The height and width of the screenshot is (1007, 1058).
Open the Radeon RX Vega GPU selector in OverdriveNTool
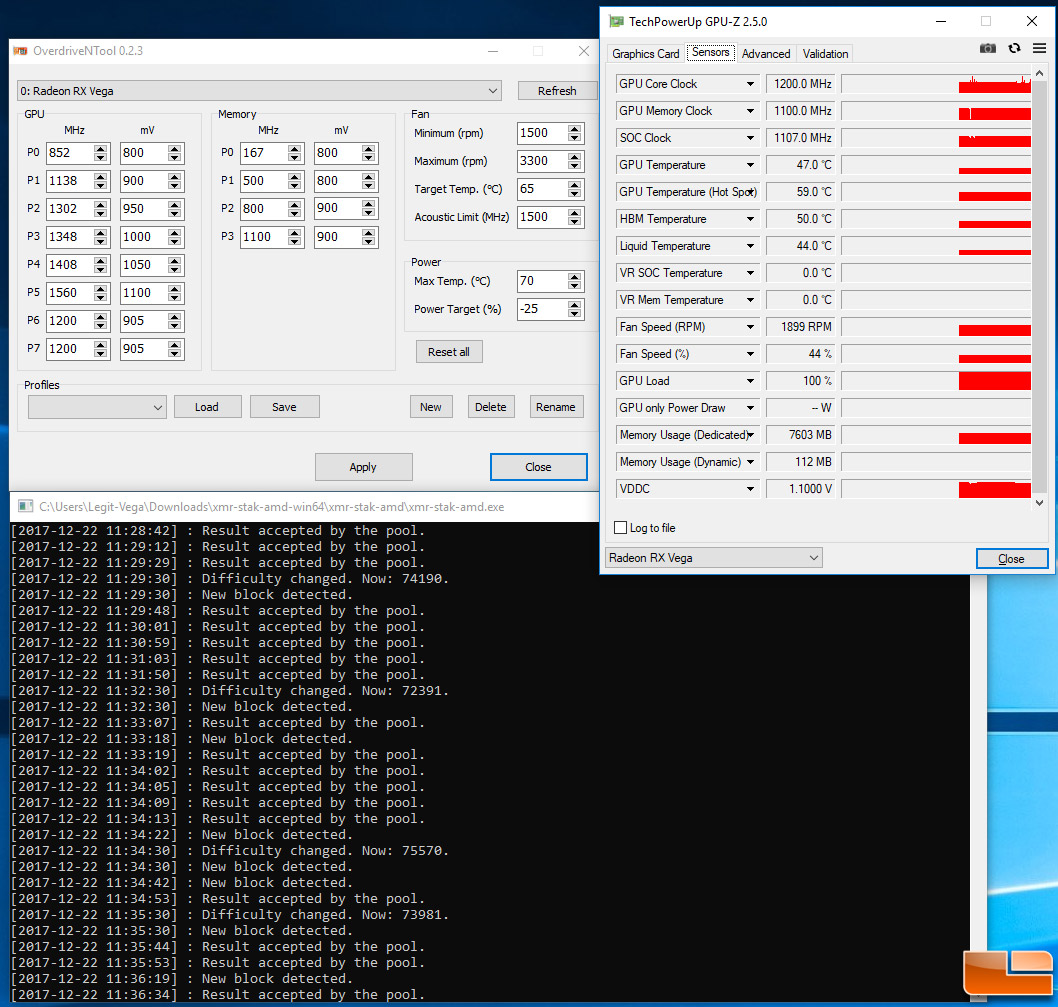pyautogui.click(x=259, y=91)
